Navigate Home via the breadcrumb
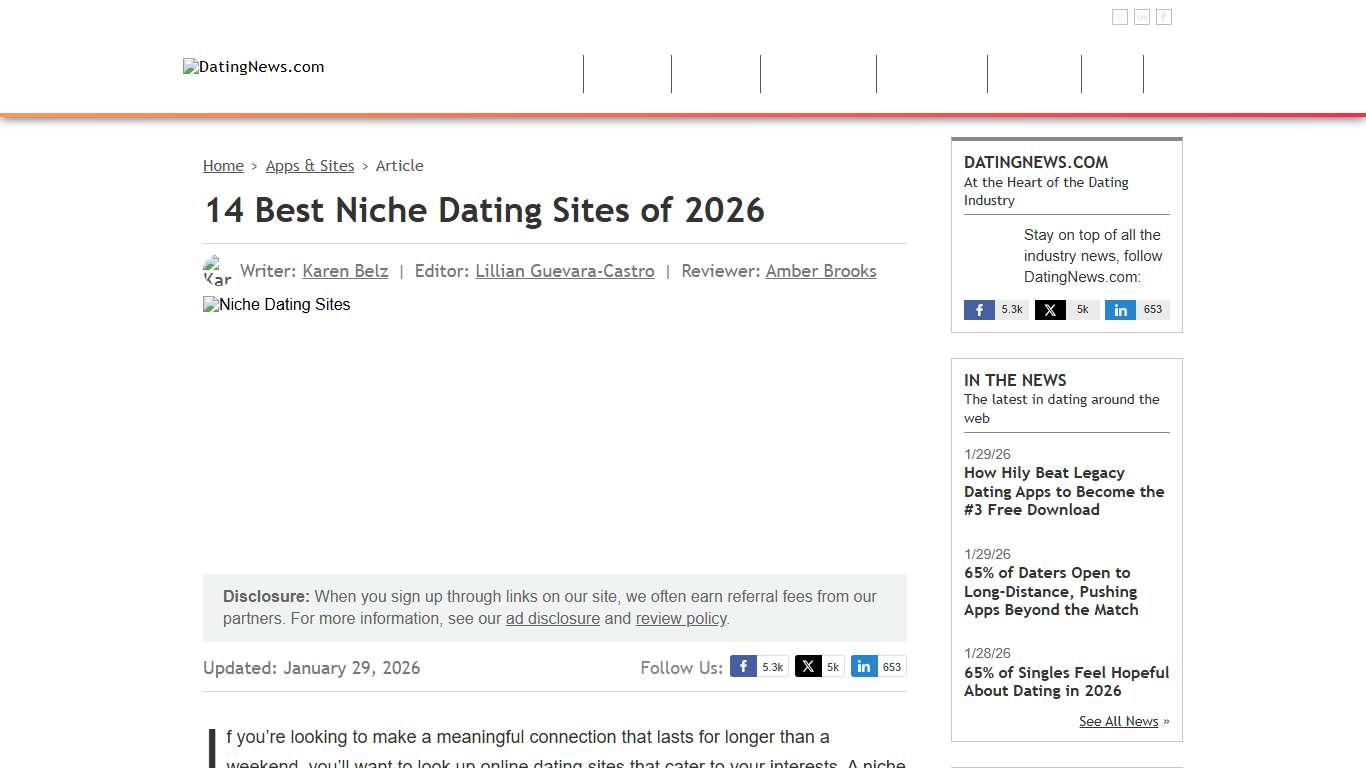 tap(223, 166)
